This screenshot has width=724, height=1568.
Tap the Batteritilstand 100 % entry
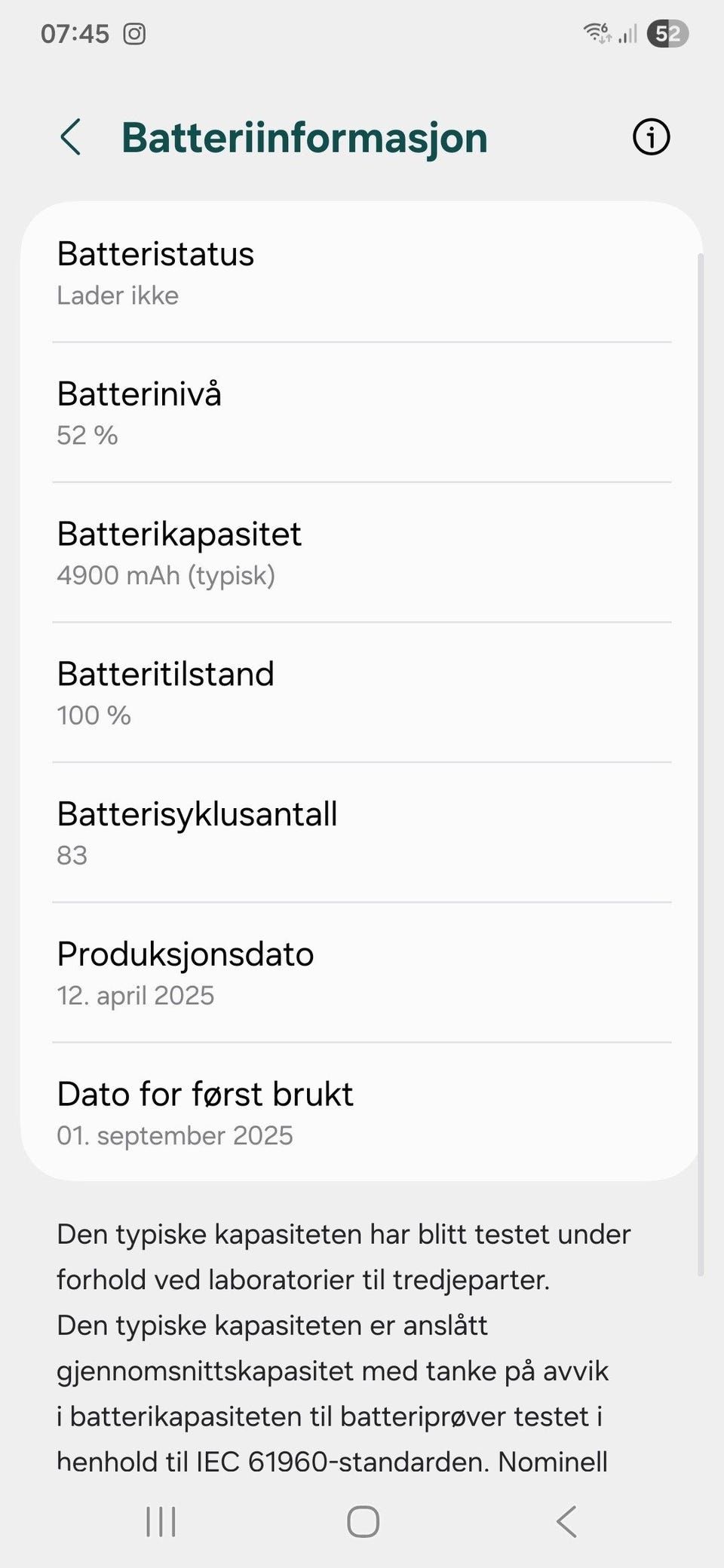[362, 694]
